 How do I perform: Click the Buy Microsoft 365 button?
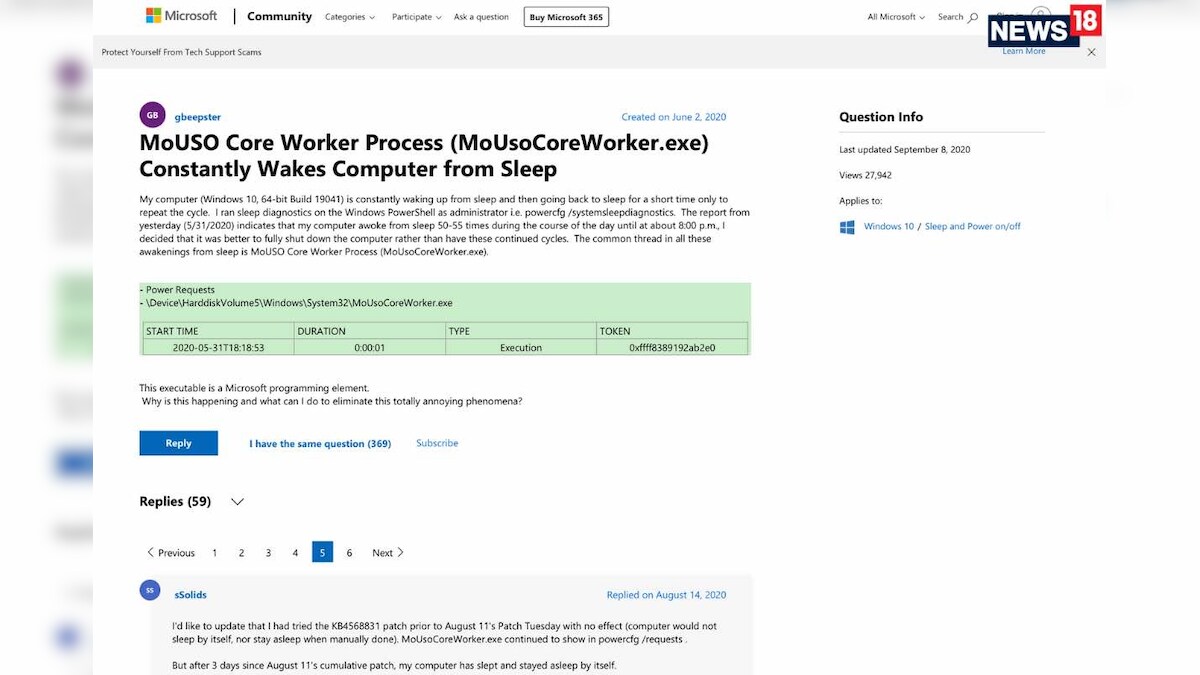566,17
